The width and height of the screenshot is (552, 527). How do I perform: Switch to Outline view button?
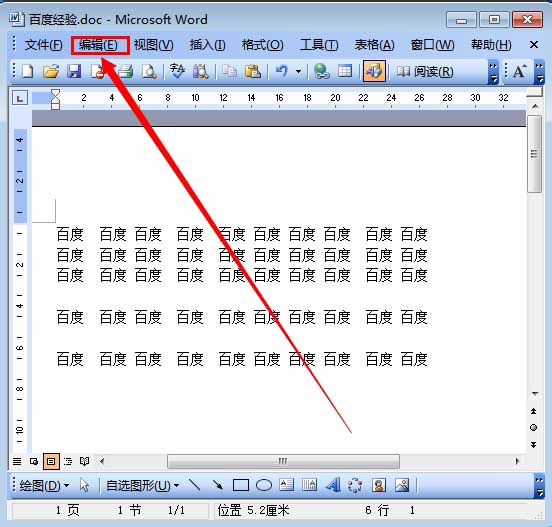click(68, 461)
